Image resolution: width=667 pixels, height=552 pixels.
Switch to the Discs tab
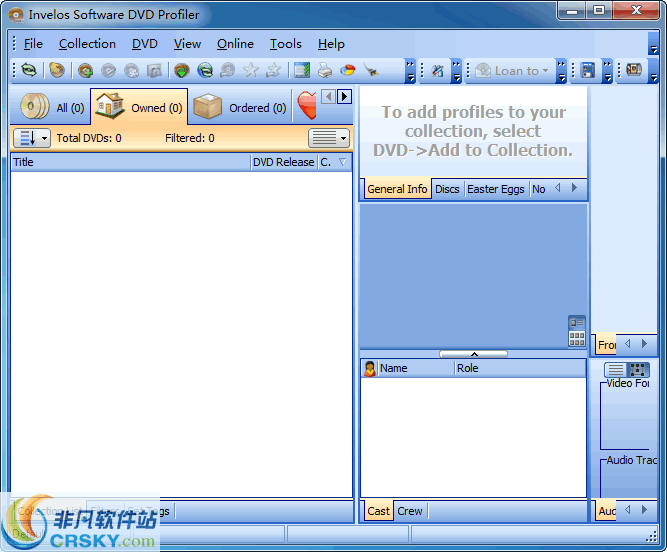pos(447,189)
